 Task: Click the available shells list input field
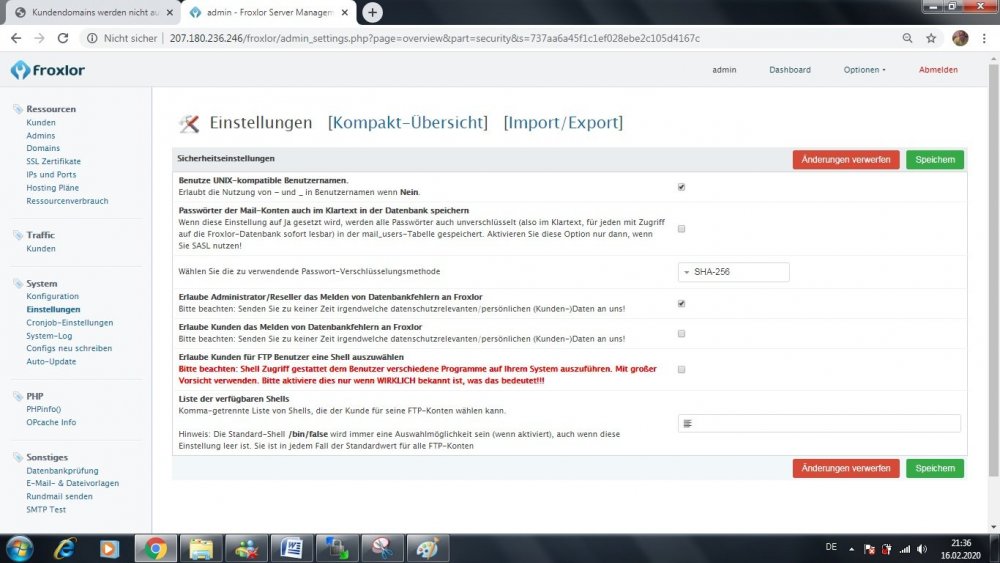click(819, 423)
